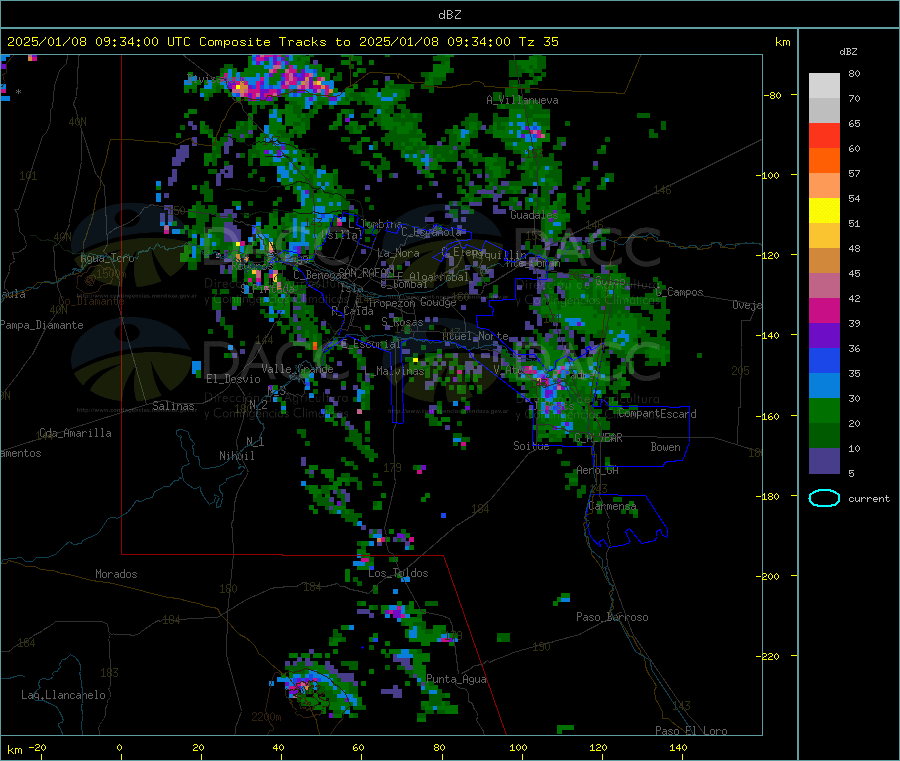Select the 2025/01/08 09:34:00 UTC Composite Tracks header
900x761 pixels.
tap(283, 42)
